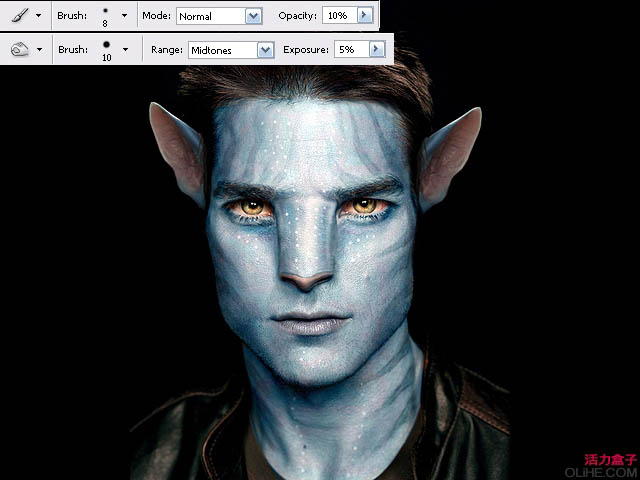Open the Exposure slider arrow
This screenshot has width=640, height=480.
377,49
